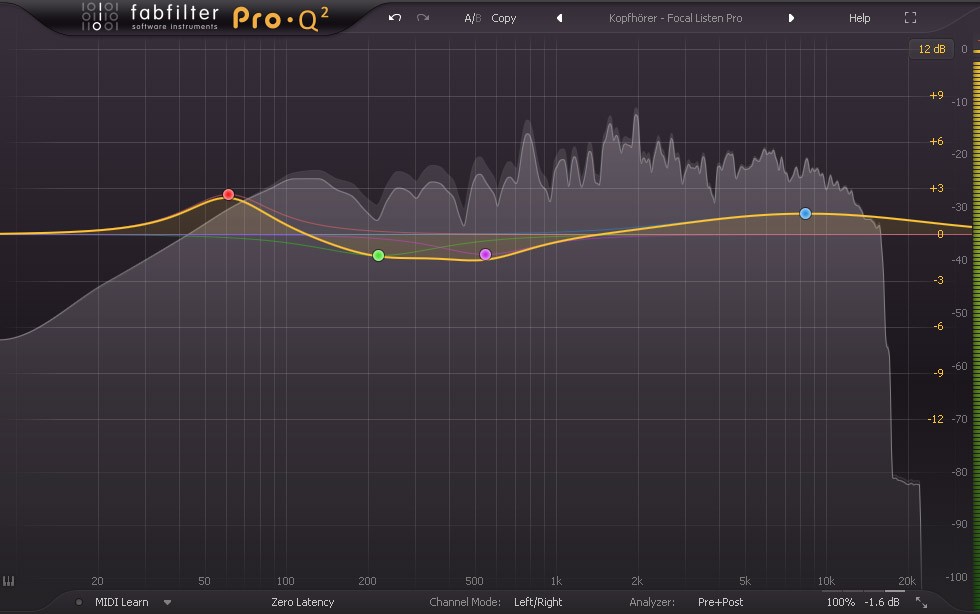
Task: Enter full screen mode icon
Action: (x=911, y=18)
